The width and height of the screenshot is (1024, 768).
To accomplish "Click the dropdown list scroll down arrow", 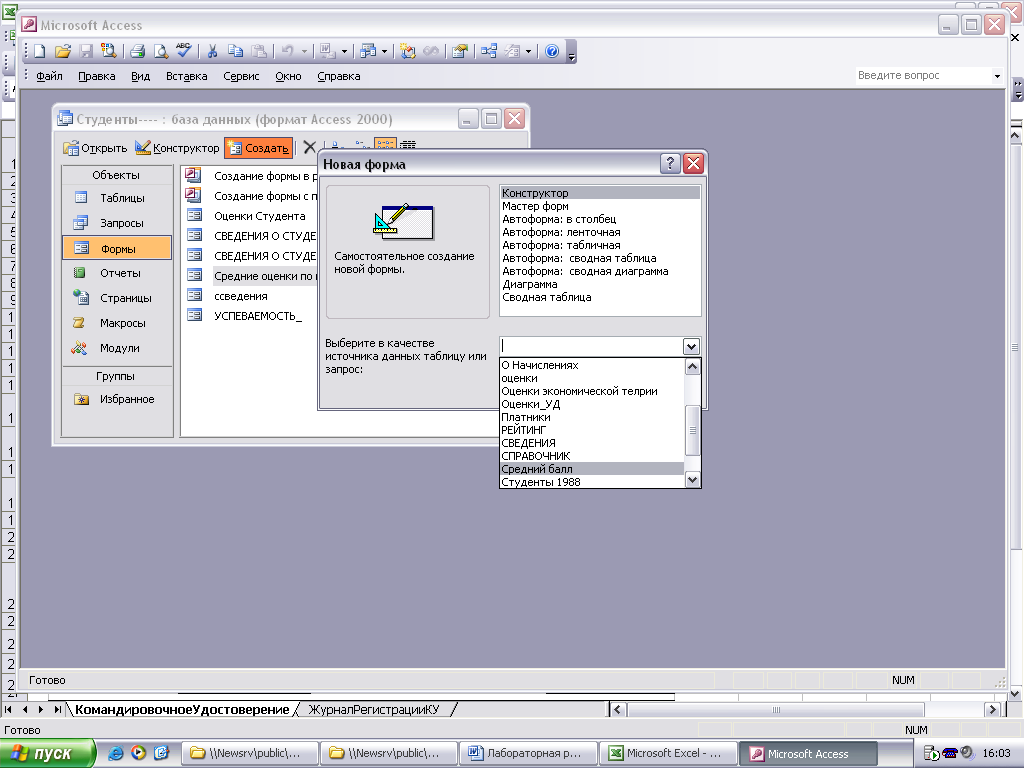I will (x=692, y=480).
